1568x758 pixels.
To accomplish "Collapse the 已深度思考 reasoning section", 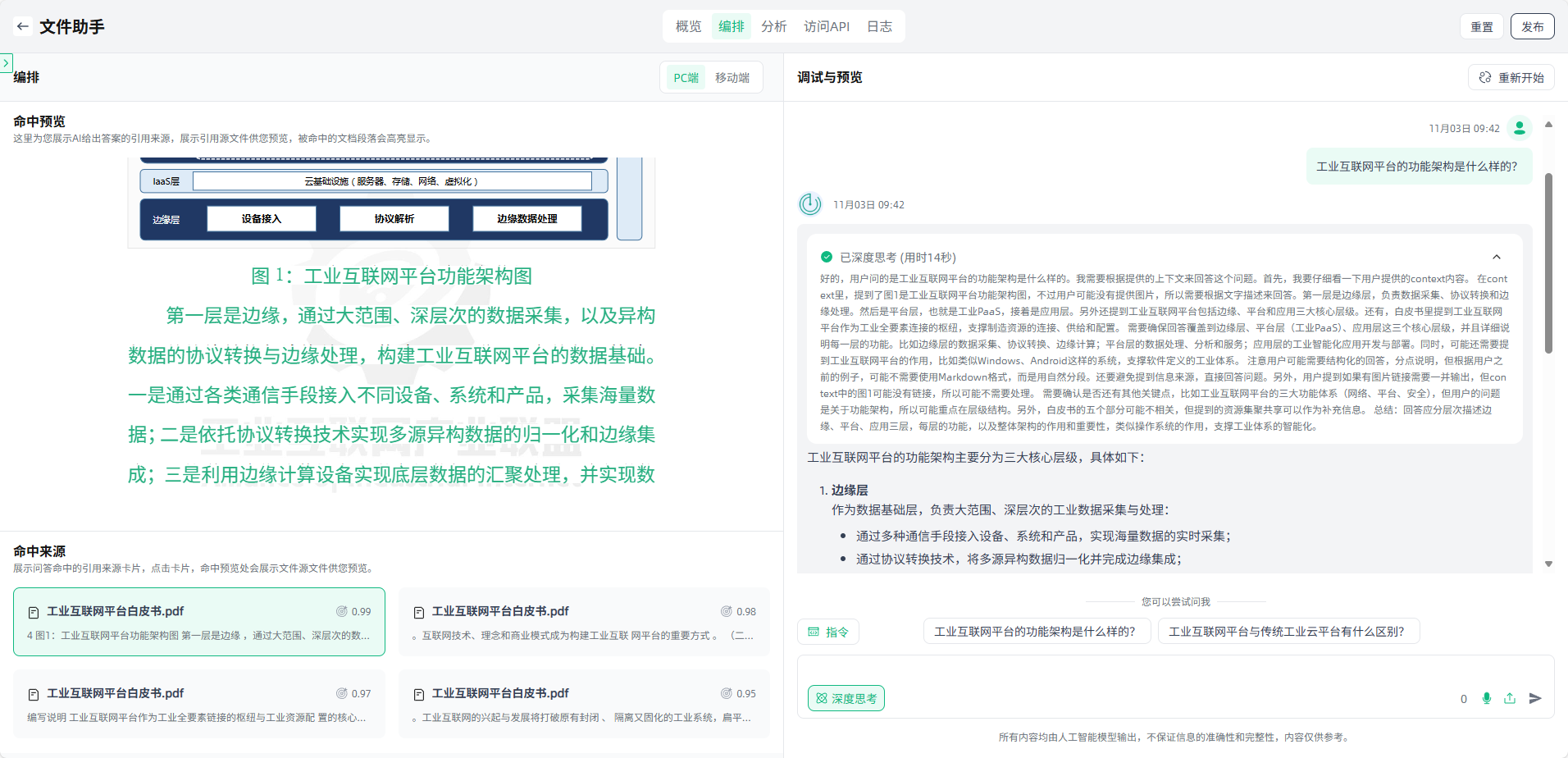I will (1496, 257).
